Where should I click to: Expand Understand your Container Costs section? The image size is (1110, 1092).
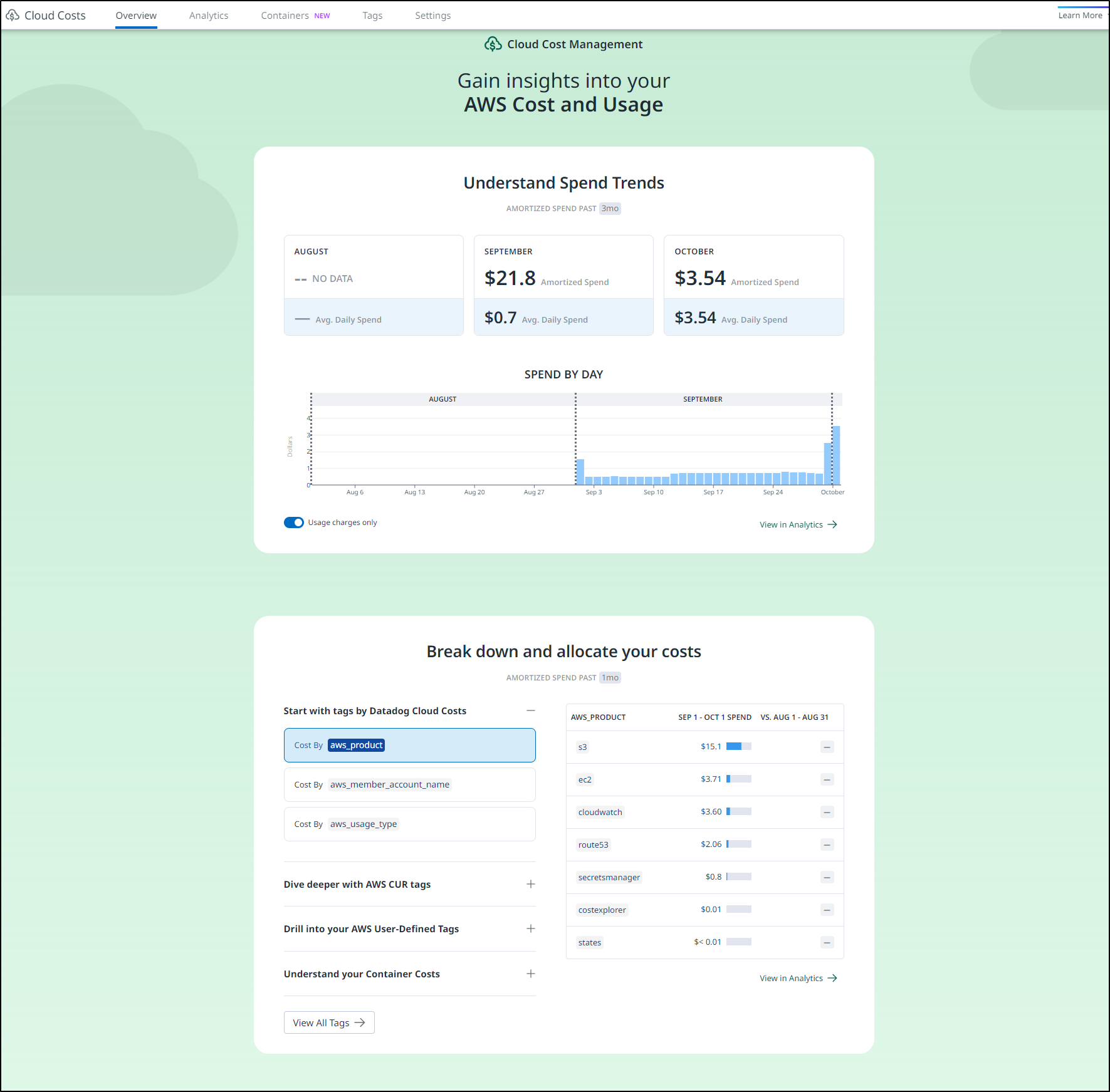coord(531,974)
